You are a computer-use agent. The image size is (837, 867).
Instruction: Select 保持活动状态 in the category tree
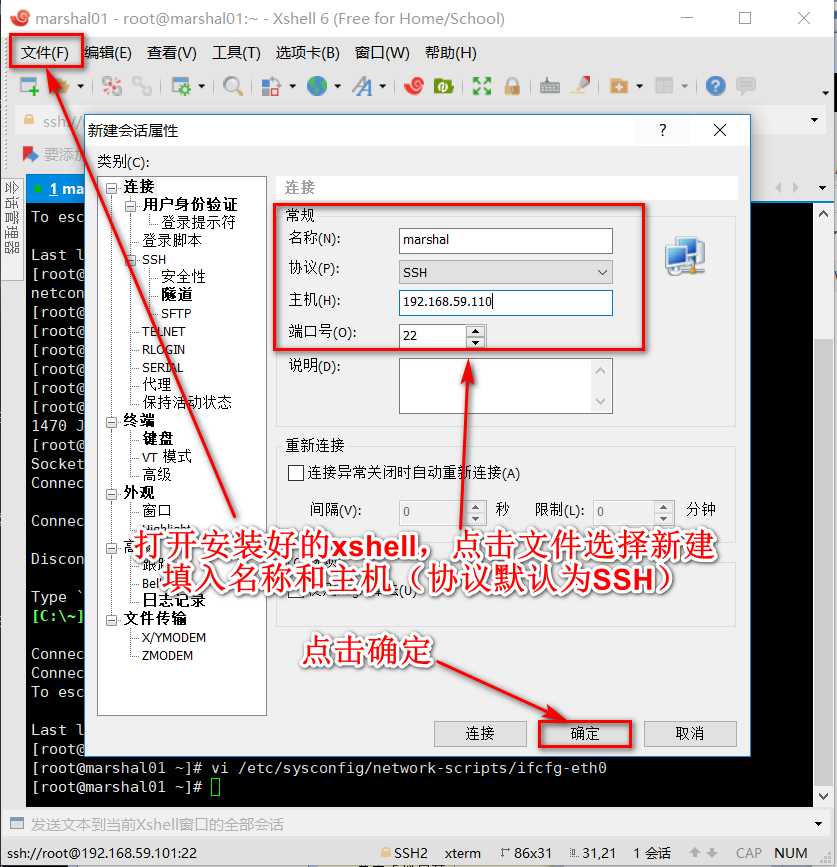pos(187,402)
